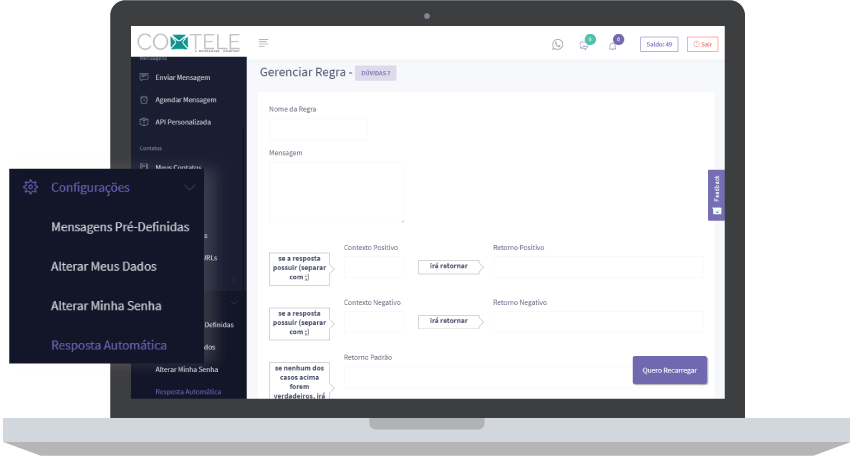Select Alterar Minha Senha in Configurações popup
Image resolution: width=850 pixels, height=456 pixels.
(106, 306)
